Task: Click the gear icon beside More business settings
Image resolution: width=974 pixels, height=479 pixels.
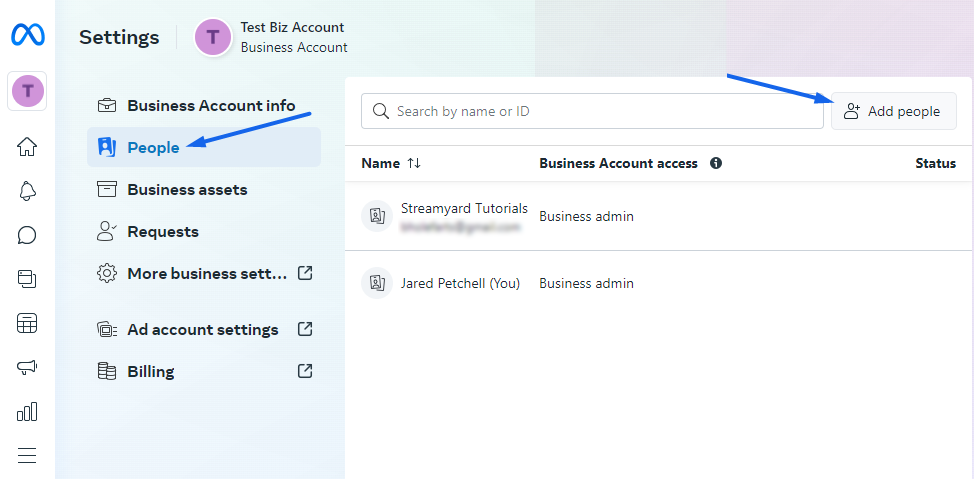Action: coord(107,273)
